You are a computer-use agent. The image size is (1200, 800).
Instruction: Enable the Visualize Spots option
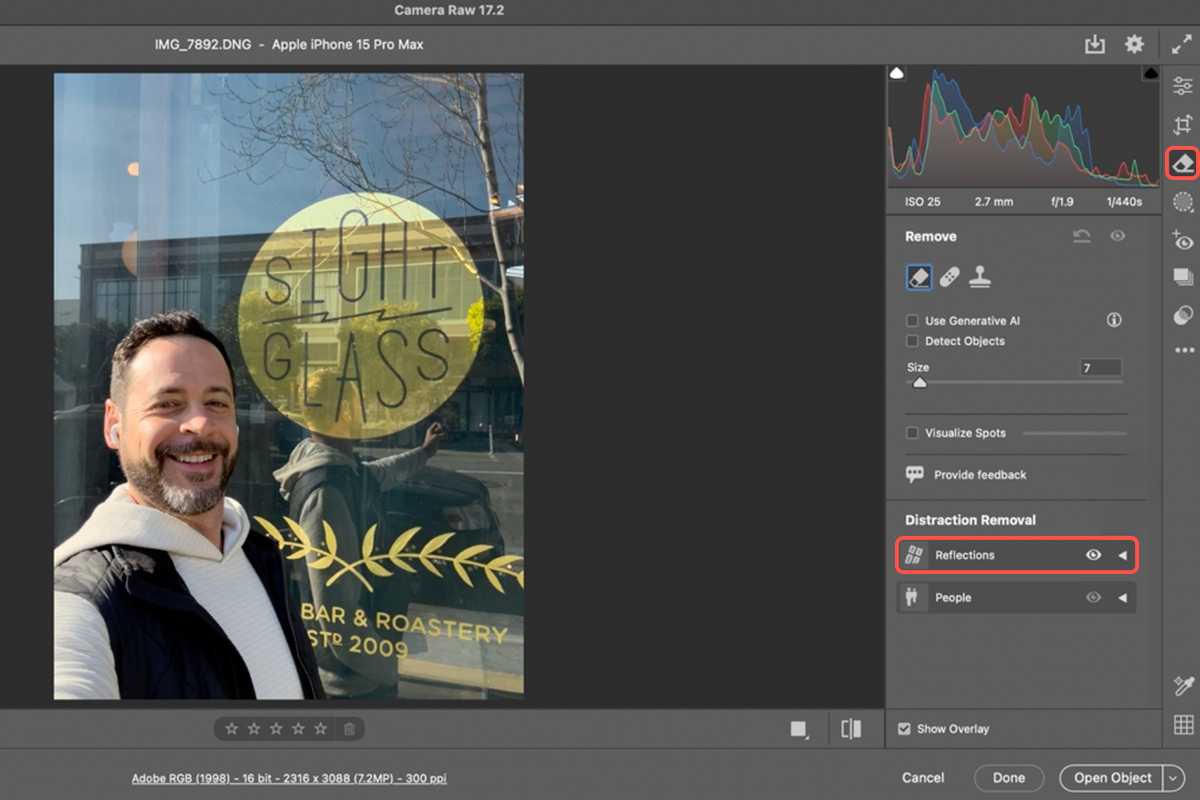click(x=911, y=432)
